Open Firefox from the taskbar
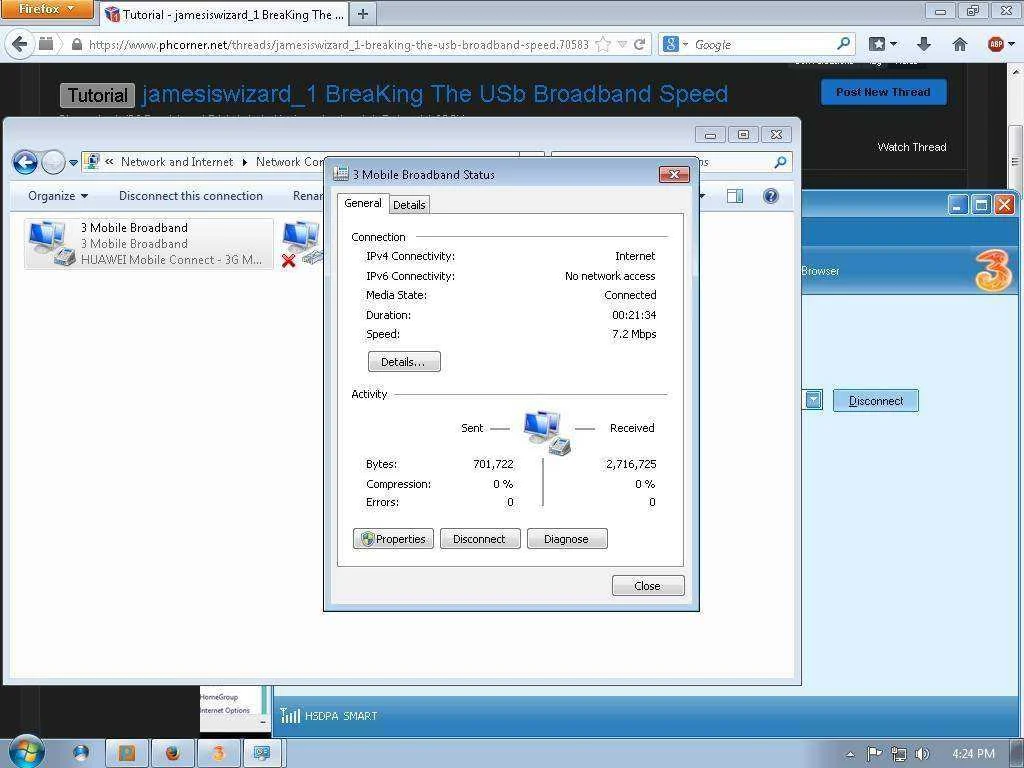The image size is (1024, 768). click(173, 753)
